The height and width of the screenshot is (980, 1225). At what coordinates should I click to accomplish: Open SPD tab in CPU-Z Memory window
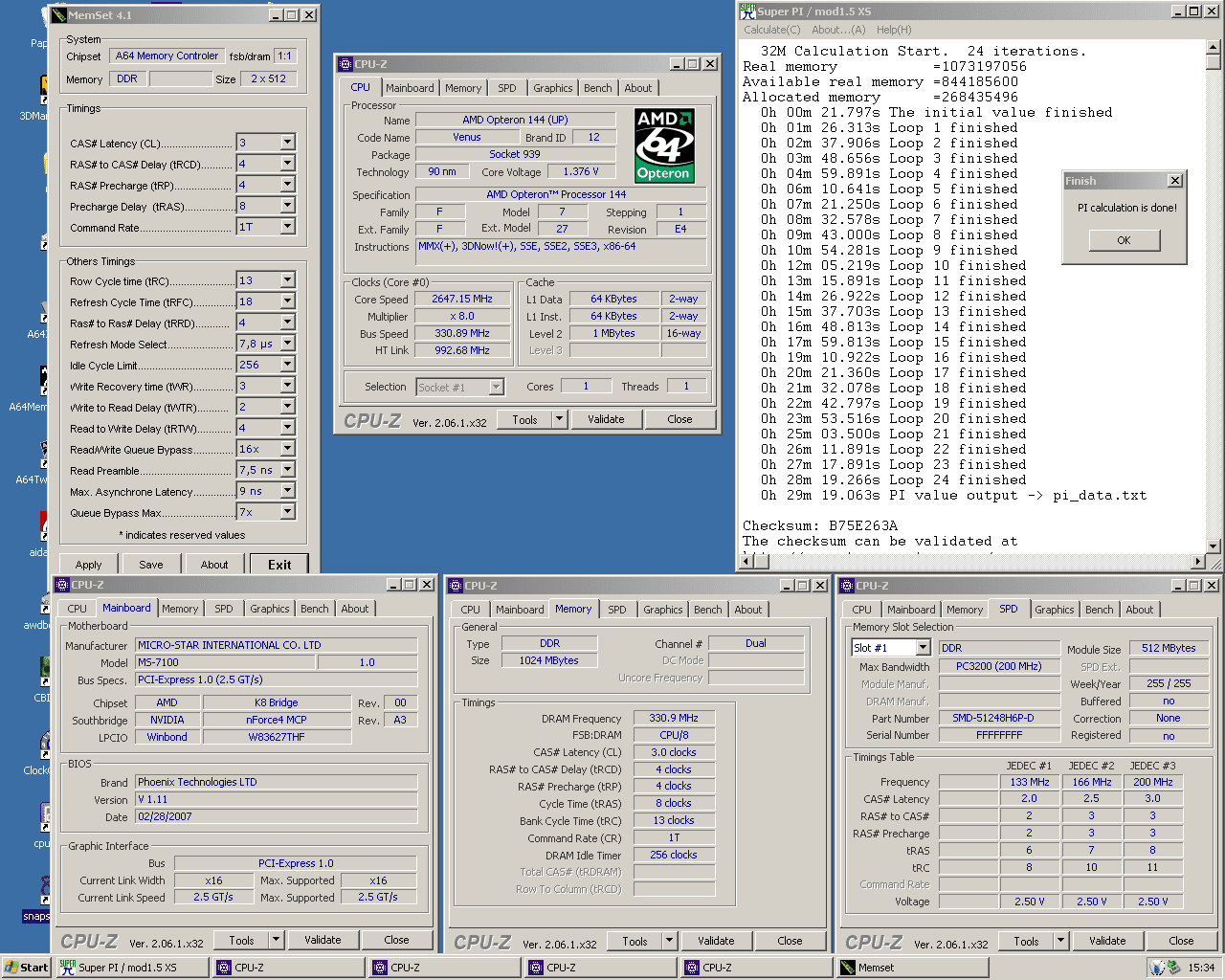click(617, 610)
